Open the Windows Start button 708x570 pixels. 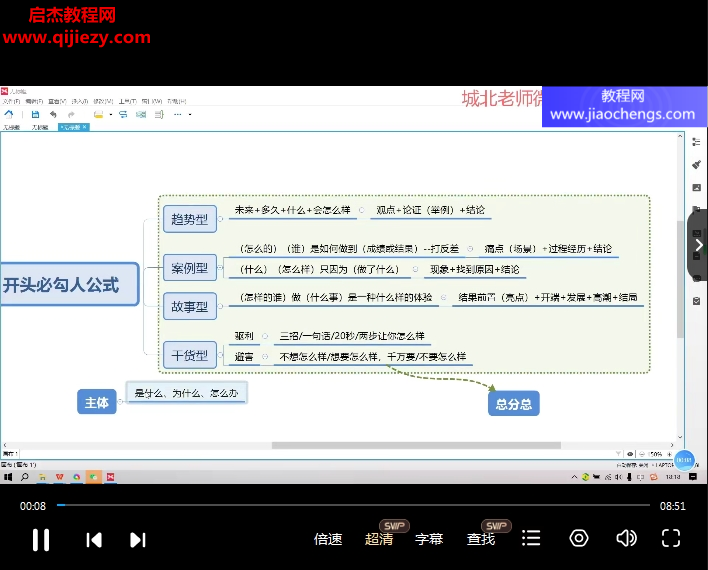[8, 477]
